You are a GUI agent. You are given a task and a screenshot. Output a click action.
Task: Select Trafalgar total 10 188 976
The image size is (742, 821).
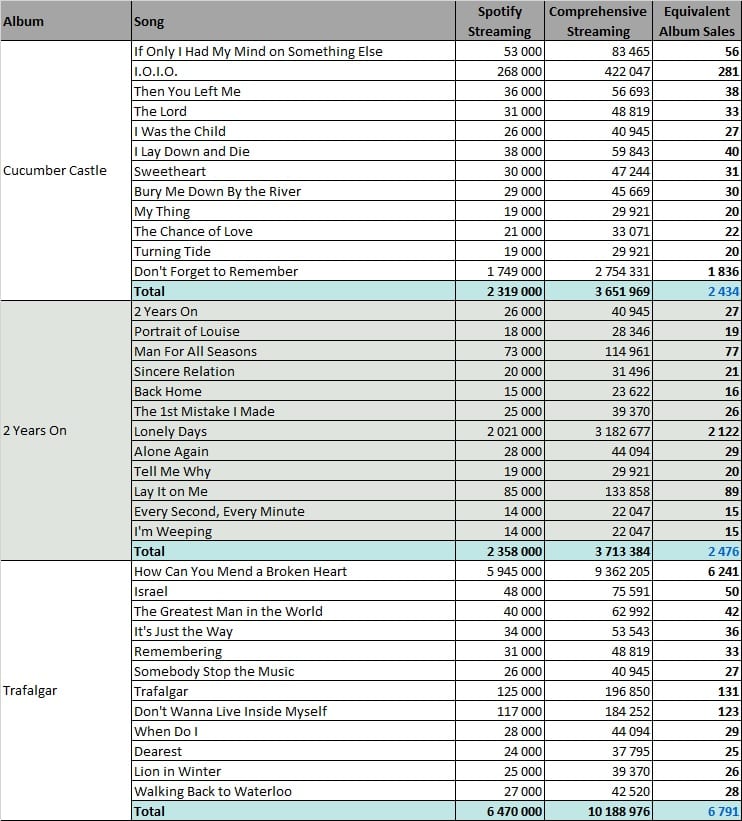click(x=598, y=811)
